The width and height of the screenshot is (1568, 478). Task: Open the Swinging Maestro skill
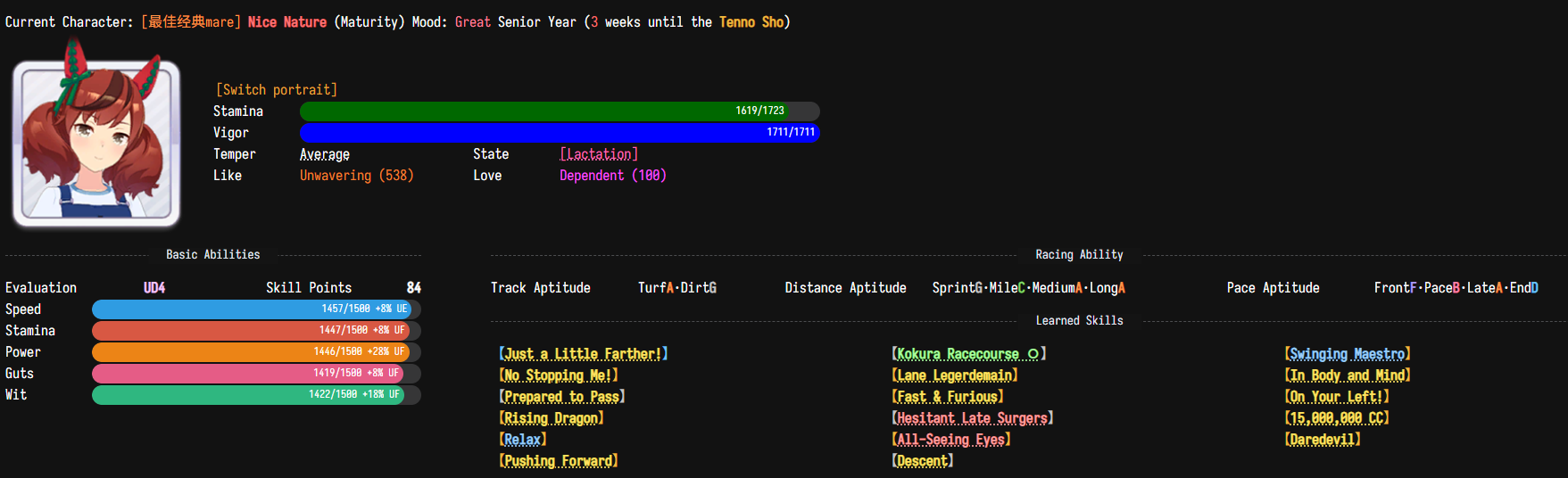point(1348,354)
